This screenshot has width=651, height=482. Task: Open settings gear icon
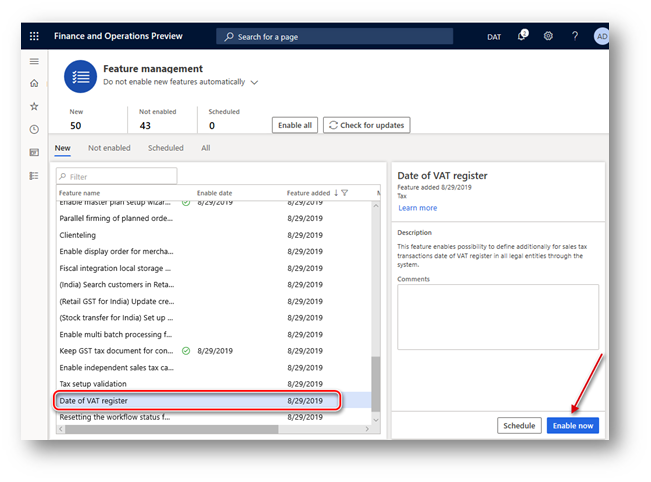pyautogui.click(x=548, y=36)
